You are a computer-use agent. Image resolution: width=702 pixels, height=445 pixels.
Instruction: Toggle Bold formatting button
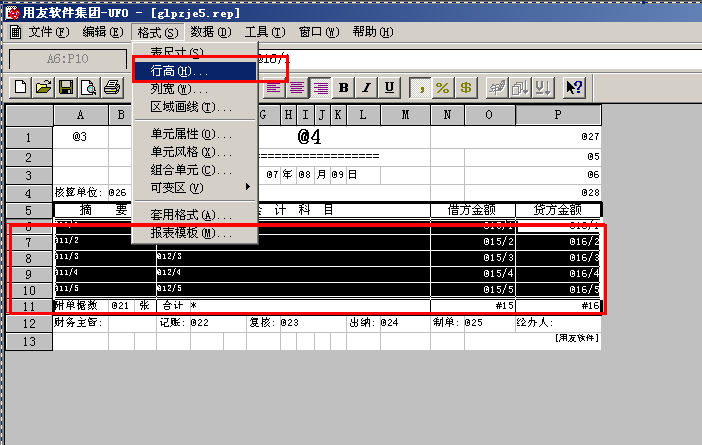coord(344,88)
